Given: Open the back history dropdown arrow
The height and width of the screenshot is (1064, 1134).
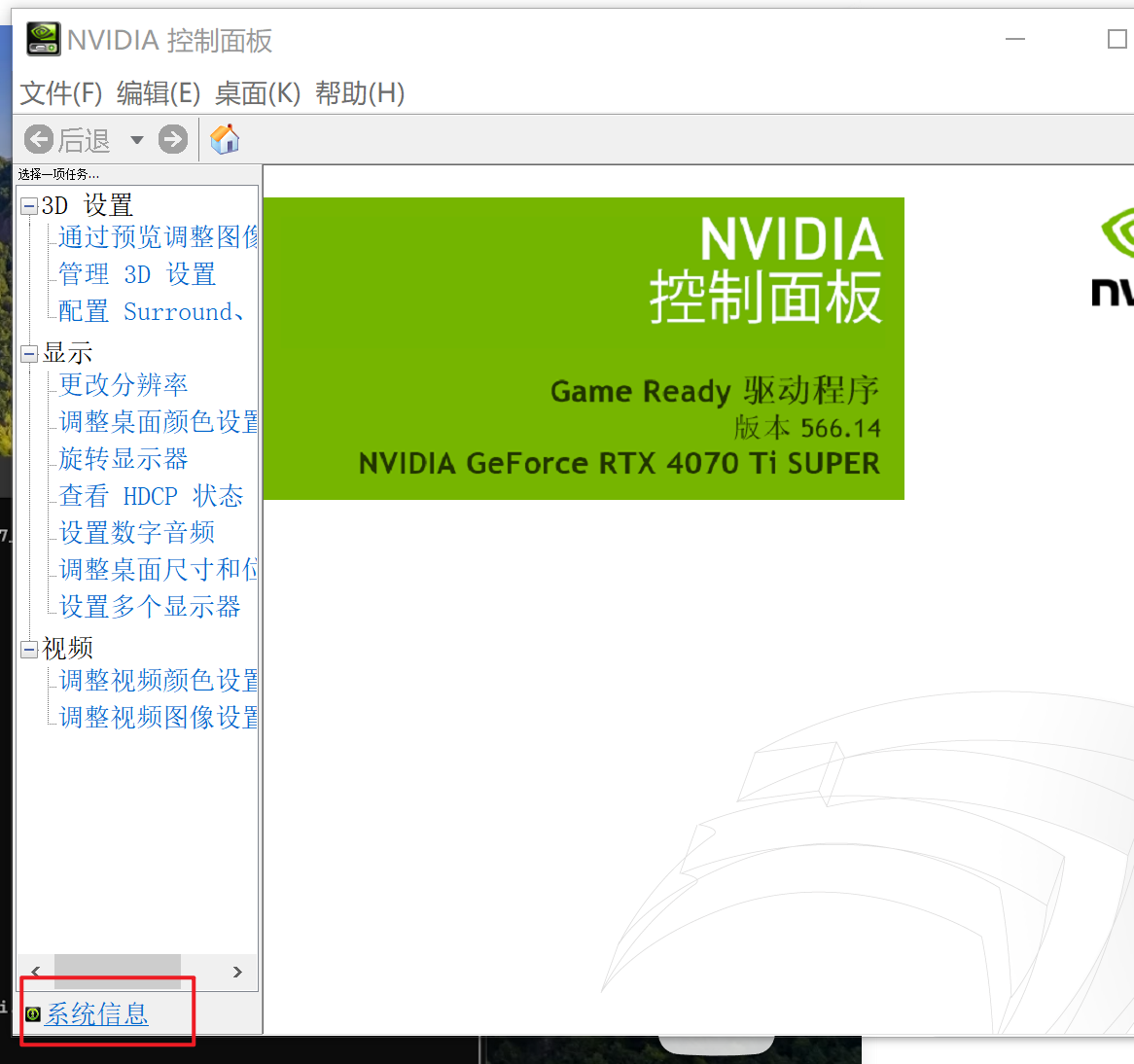Looking at the screenshot, I should 137,140.
